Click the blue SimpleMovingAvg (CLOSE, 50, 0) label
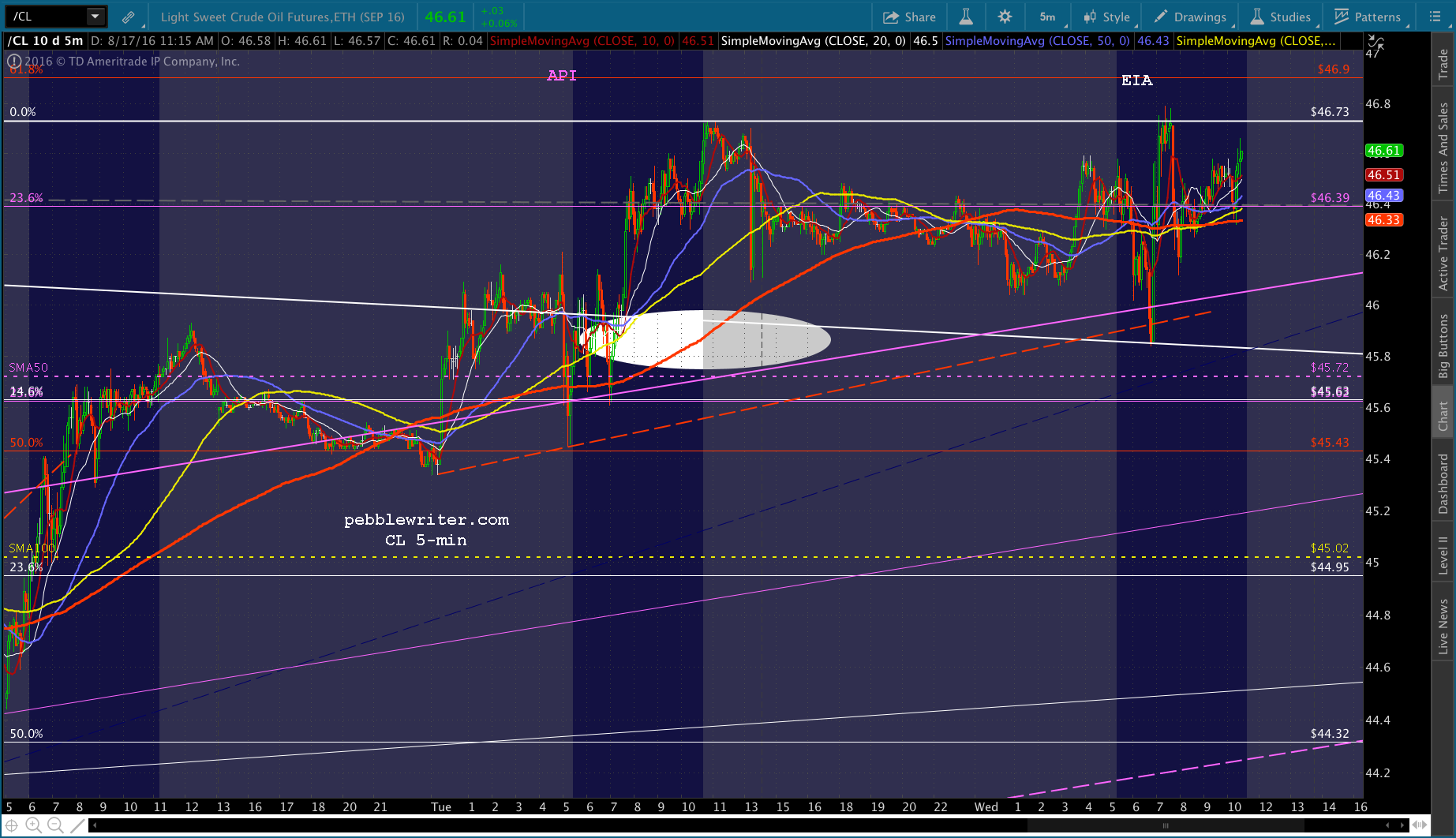The height and width of the screenshot is (838, 1456). 1037,41
